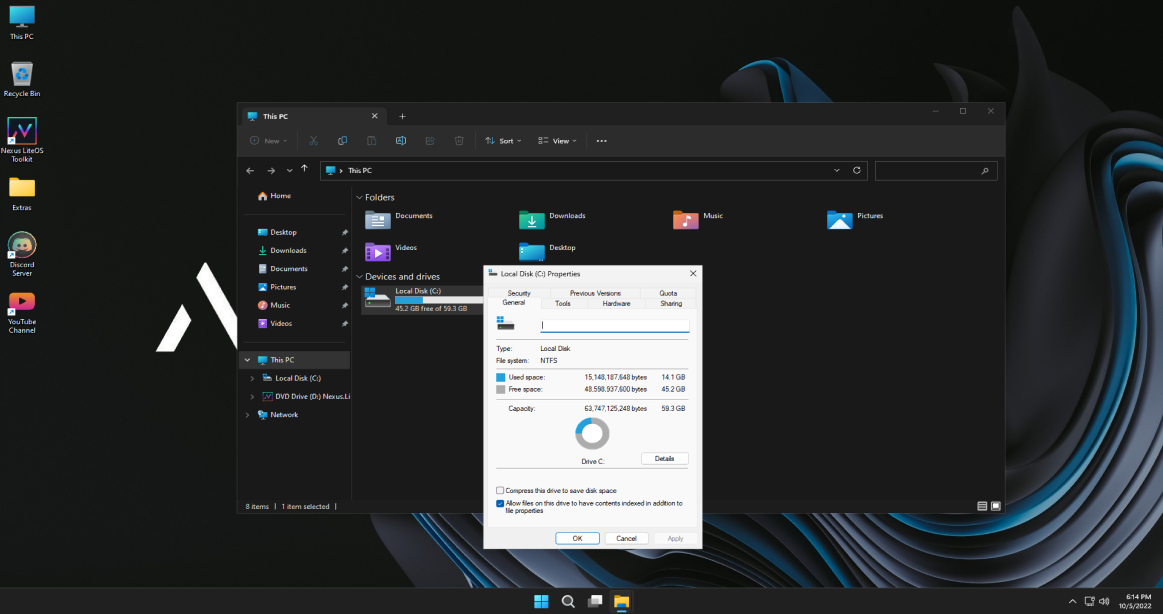Select the Nexus LiteOS Toolkit desktop shortcut

pyautogui.click(x=22, y=139)
